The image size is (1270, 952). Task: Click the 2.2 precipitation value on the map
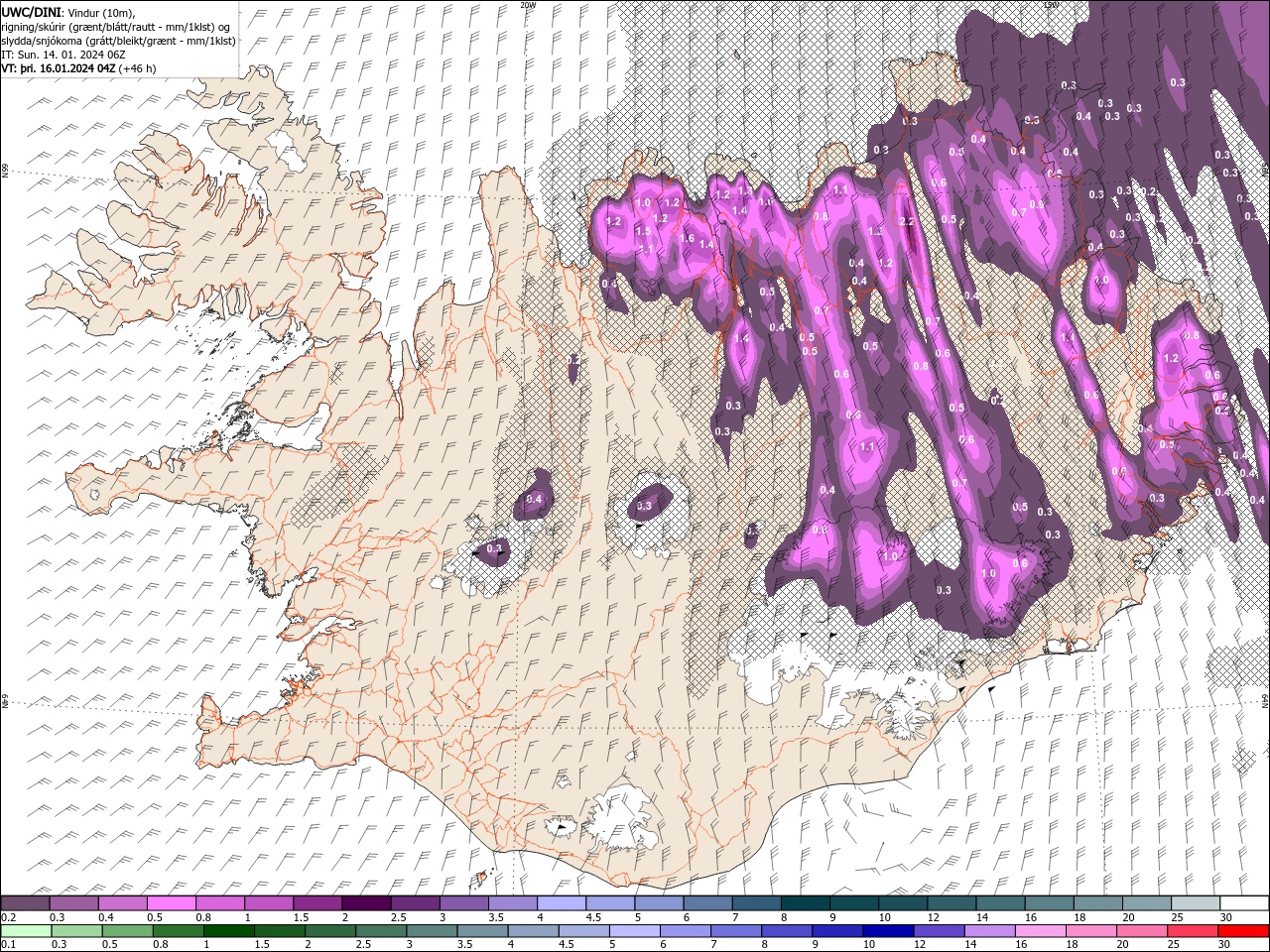tap(906, 222)
